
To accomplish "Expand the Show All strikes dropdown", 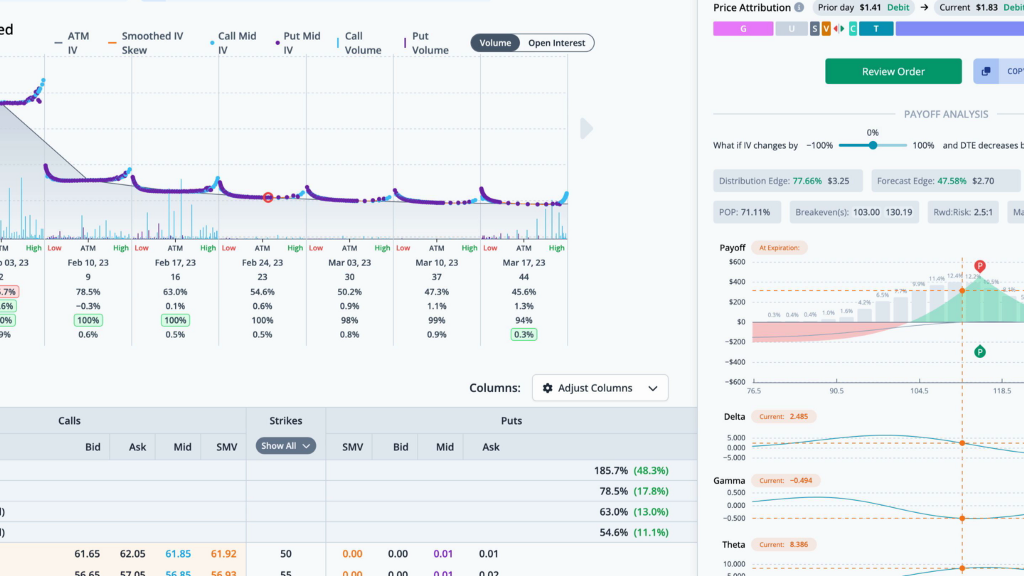I will coord(285,446).
